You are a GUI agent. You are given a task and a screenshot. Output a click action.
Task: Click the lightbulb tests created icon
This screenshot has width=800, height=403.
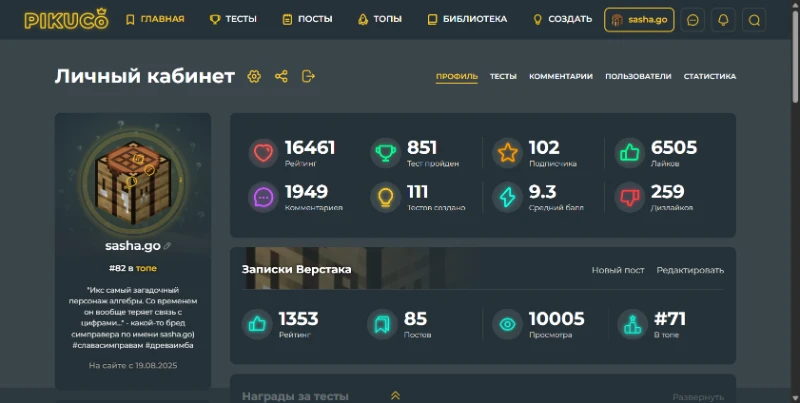coord(385,197)
